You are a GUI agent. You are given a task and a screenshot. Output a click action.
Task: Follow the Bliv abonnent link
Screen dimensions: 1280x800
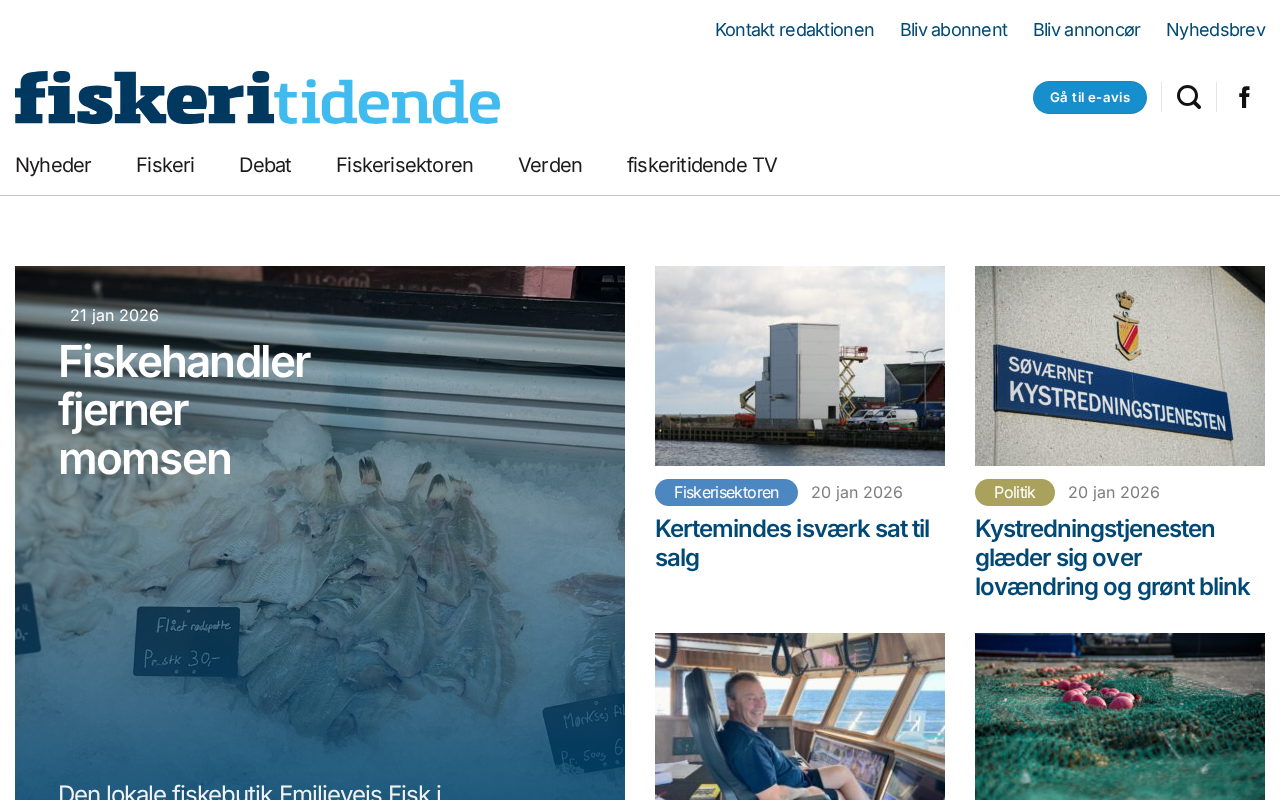click(x=953, y=30)
